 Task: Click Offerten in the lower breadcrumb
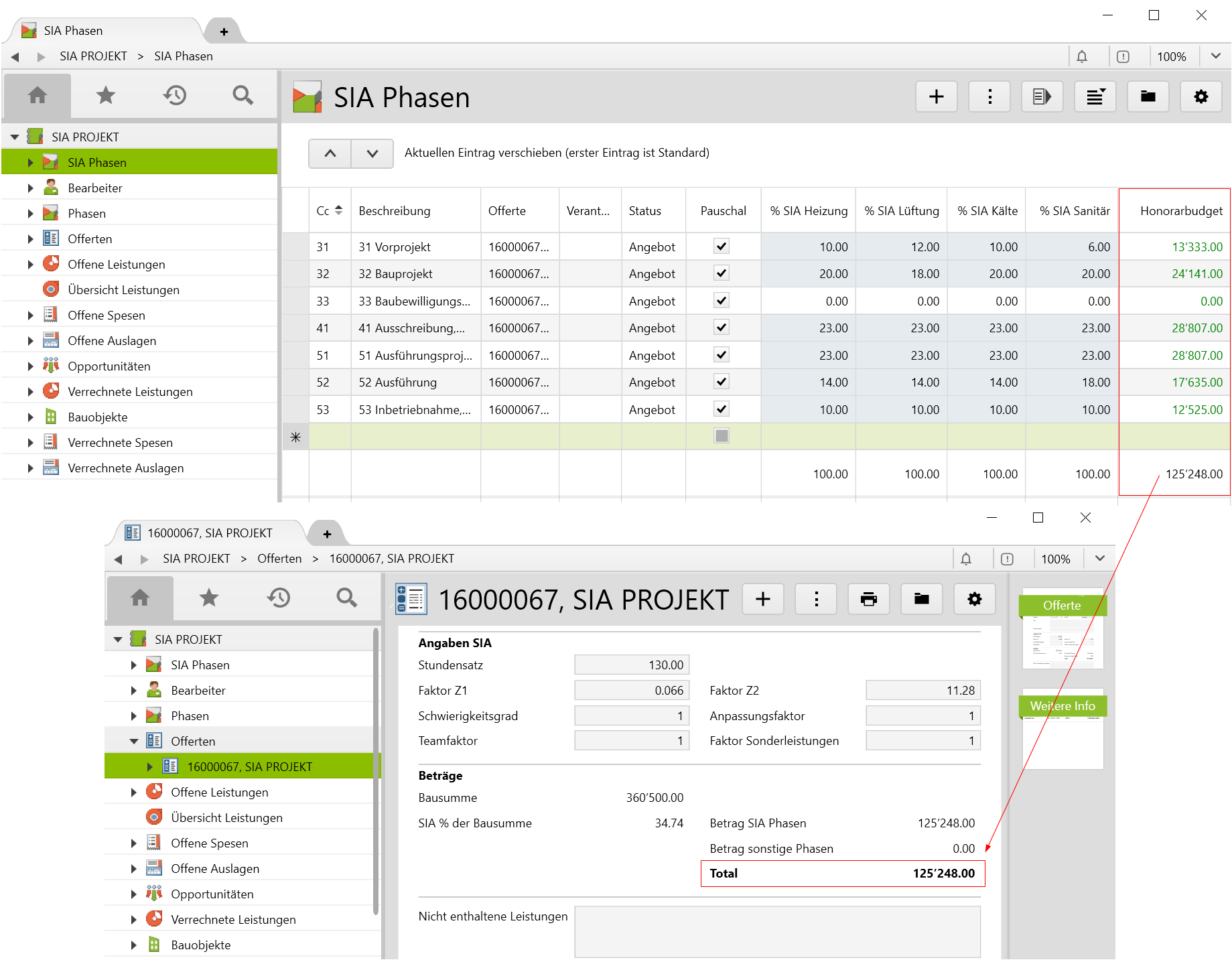pos(279,559)
